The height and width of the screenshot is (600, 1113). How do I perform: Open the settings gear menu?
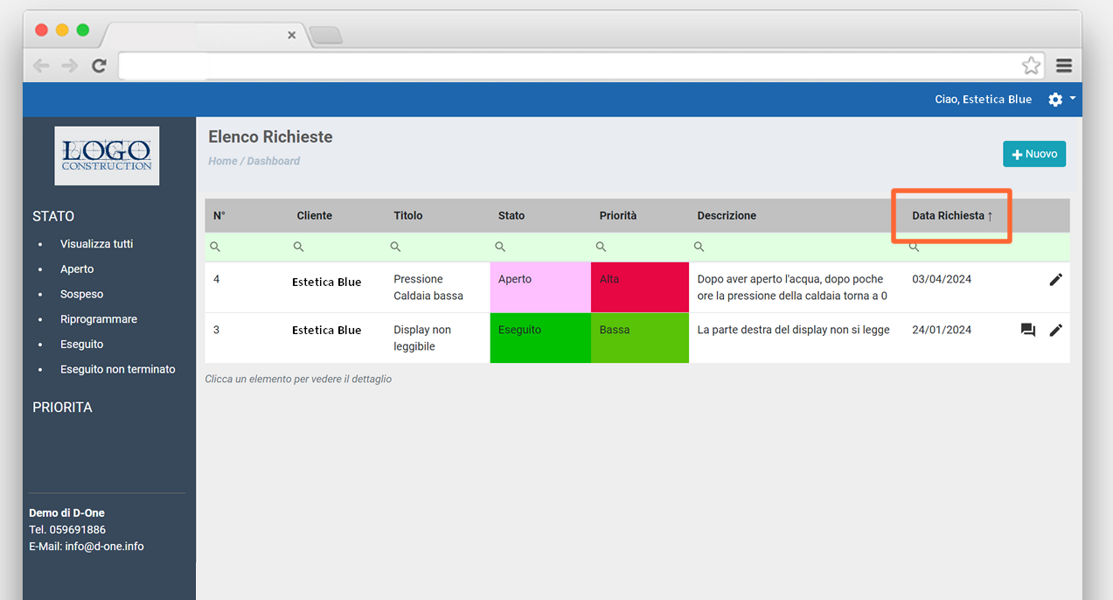[1056, 100]
